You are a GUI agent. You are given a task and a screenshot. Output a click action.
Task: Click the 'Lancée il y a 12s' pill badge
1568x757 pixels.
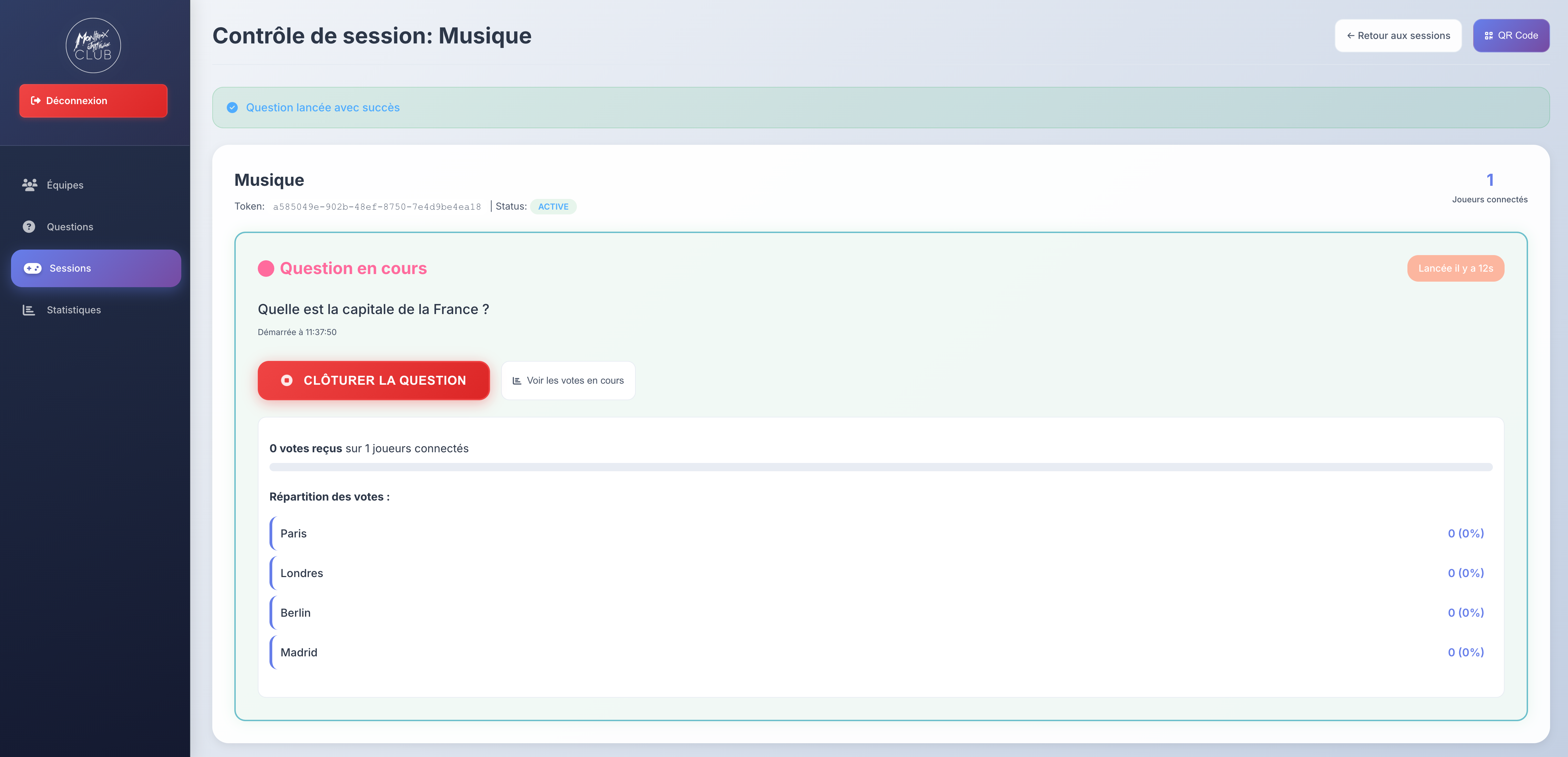point(1455,268)
